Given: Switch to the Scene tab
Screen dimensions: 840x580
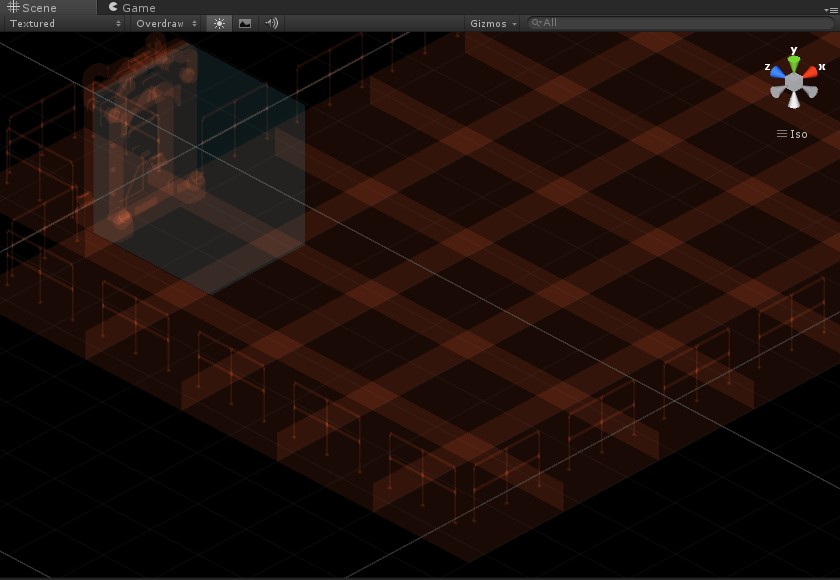Looking at the screenshot, I should pos(40,8).
